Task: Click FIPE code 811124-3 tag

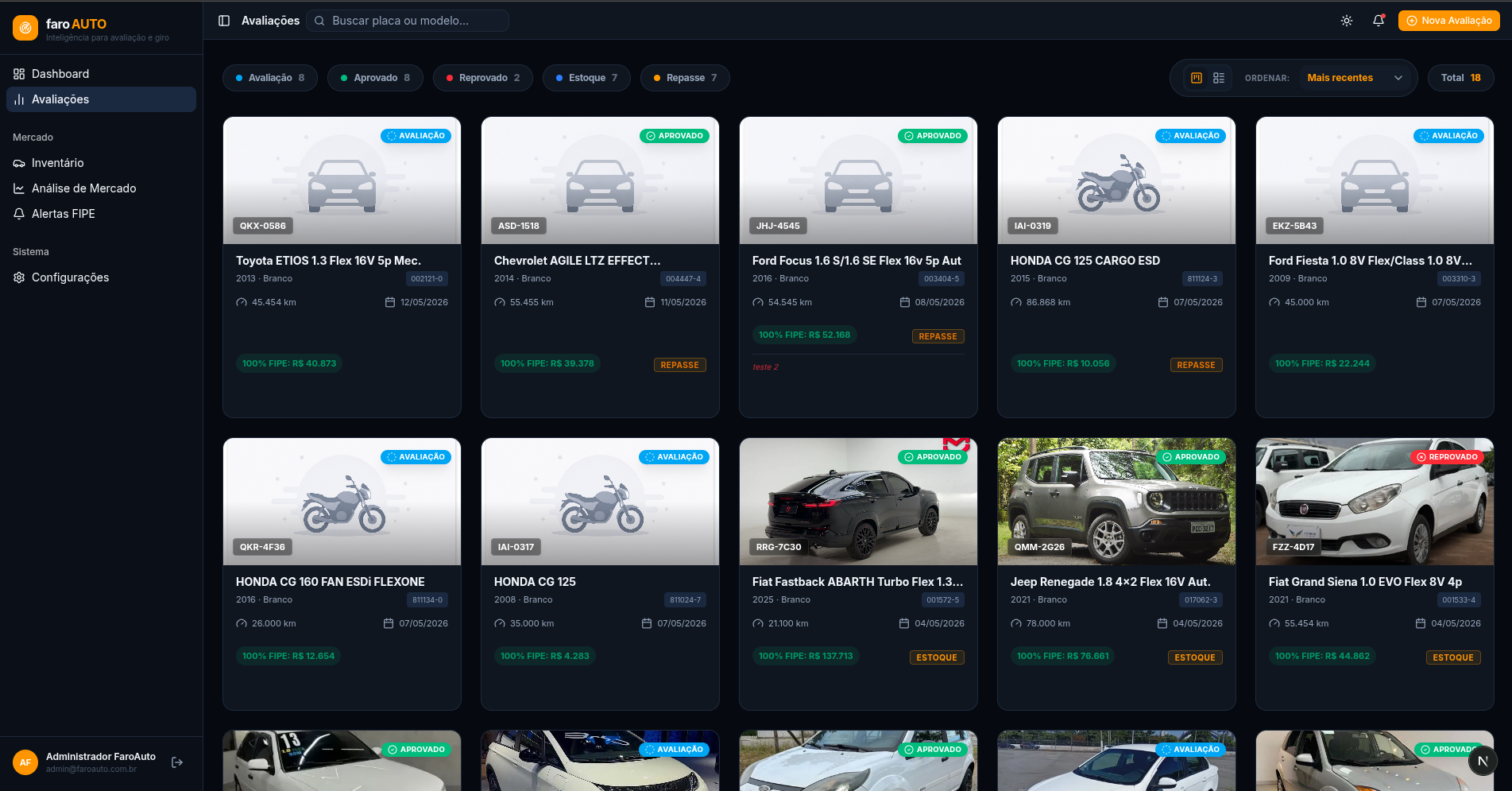Action: coord(1202,279)
